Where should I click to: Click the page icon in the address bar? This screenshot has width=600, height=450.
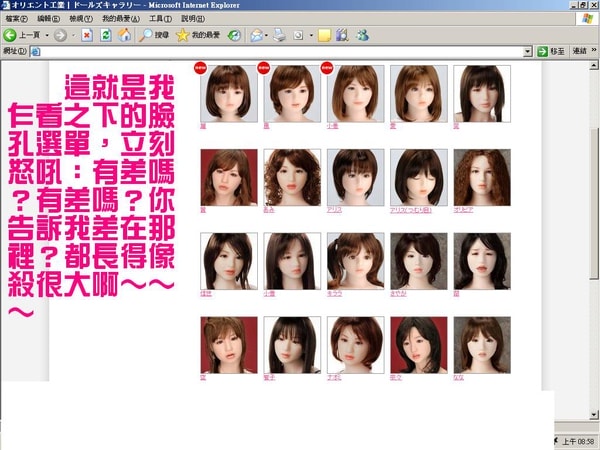click(35, 51)
